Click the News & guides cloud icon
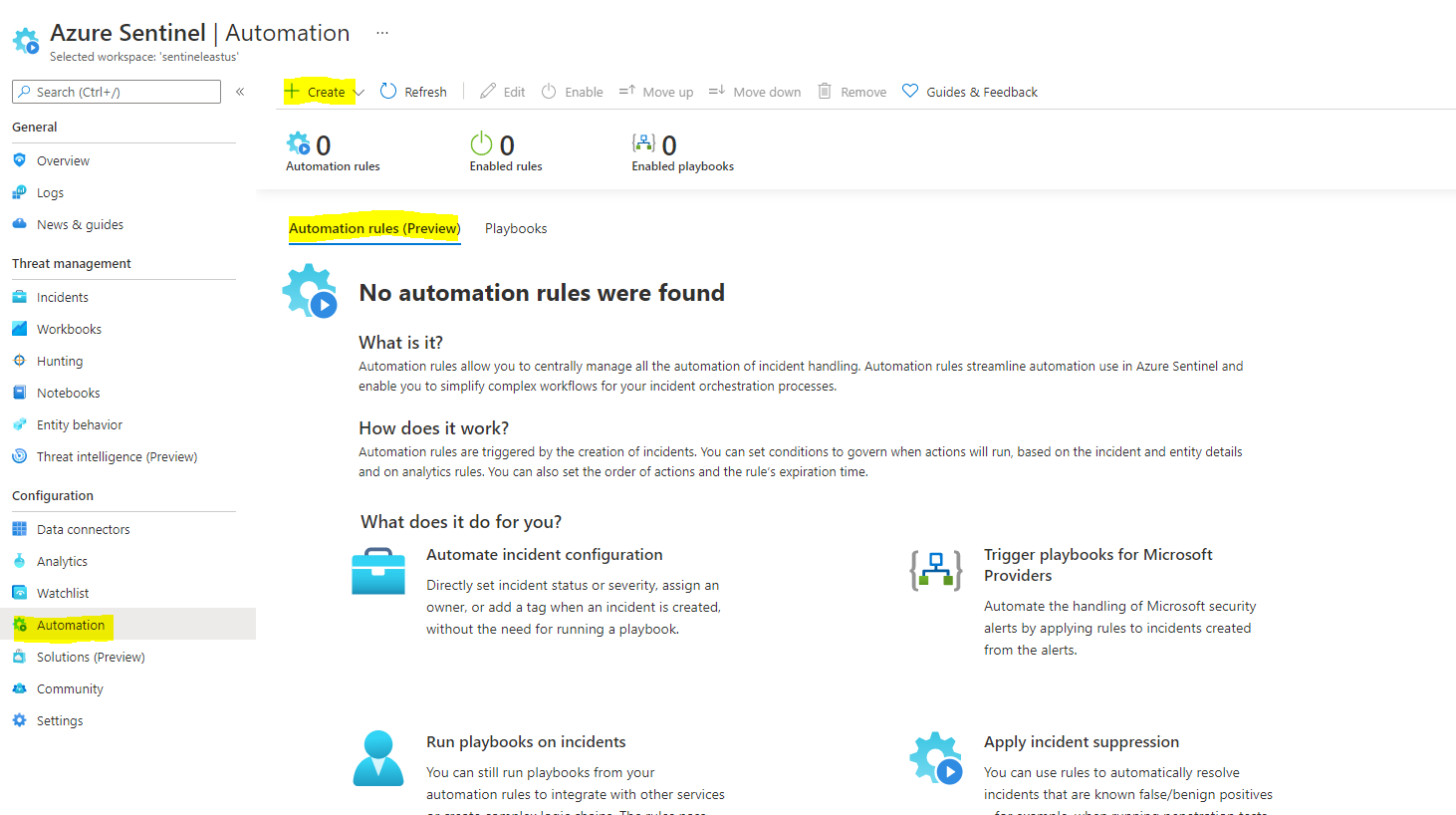1456x815 pixels. (x=19, y=224)
